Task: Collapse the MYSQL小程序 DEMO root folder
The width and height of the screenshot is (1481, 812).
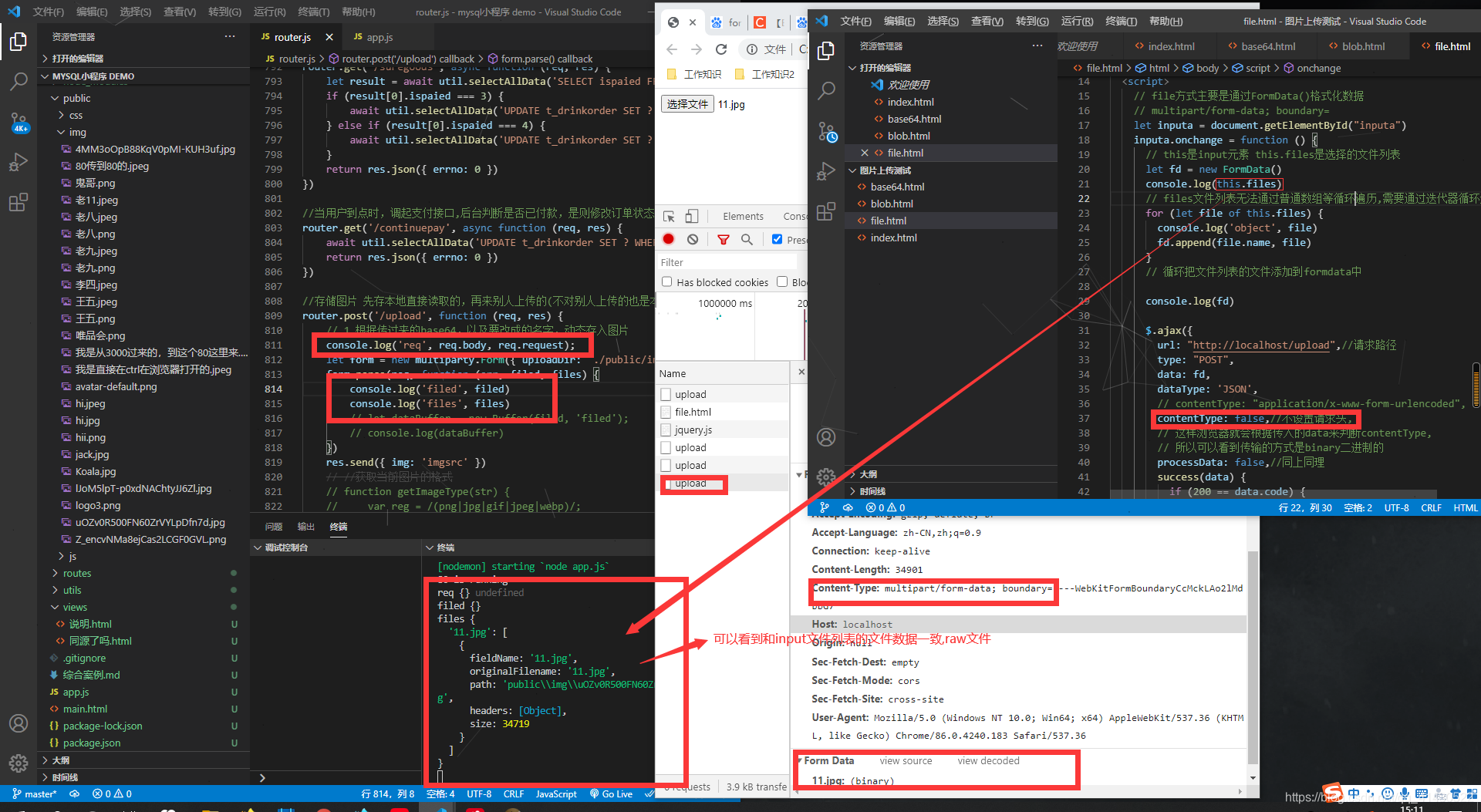Action: click(93, 76)
